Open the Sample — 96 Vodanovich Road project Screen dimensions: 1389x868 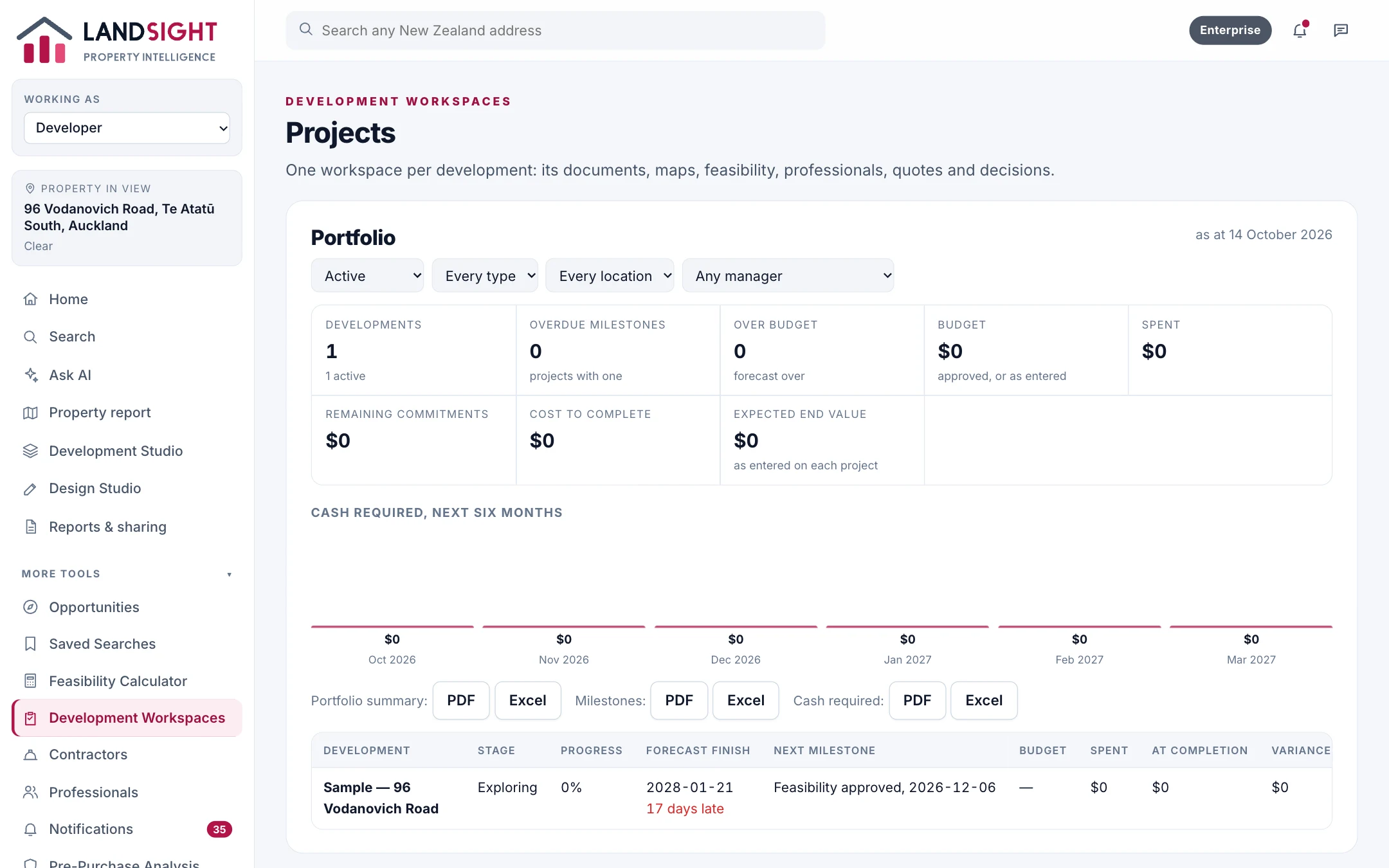(381, 798)
